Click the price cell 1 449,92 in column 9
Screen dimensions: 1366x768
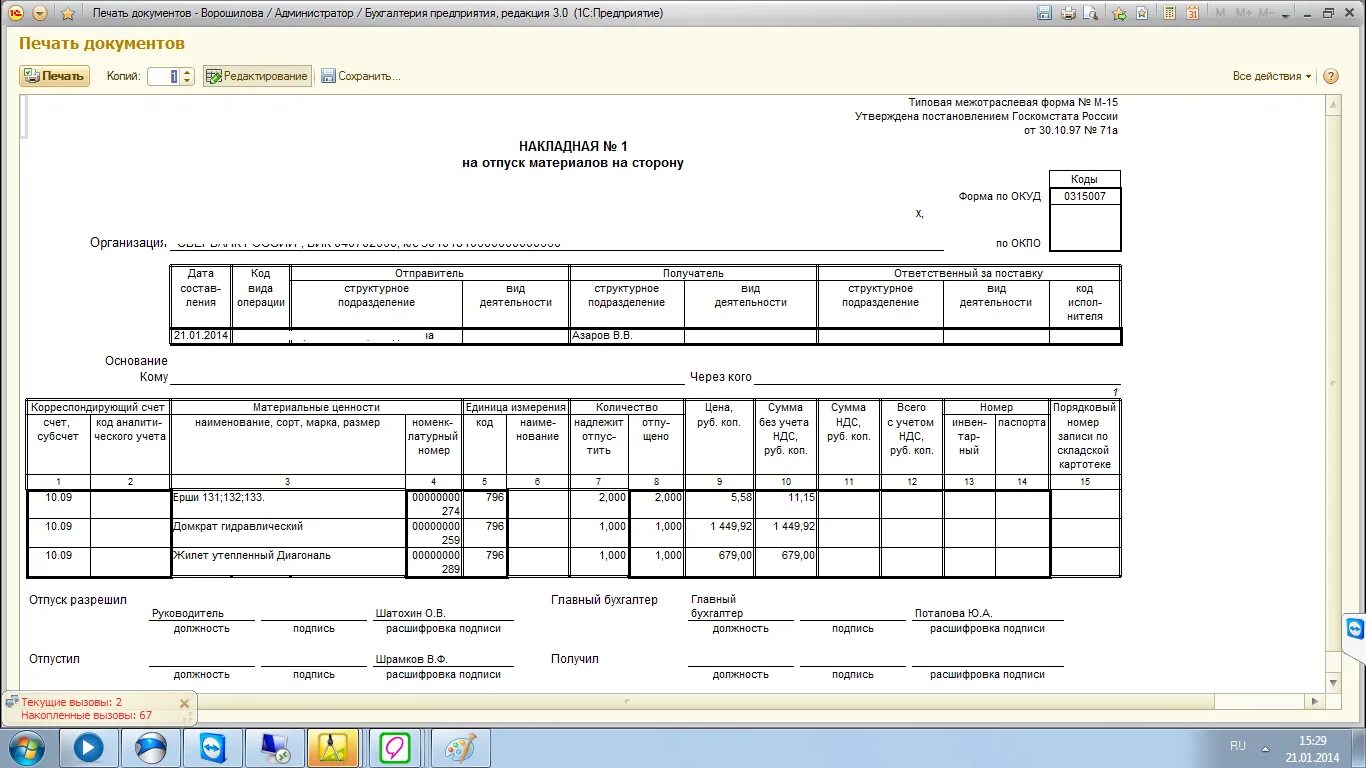pos(720,533)
